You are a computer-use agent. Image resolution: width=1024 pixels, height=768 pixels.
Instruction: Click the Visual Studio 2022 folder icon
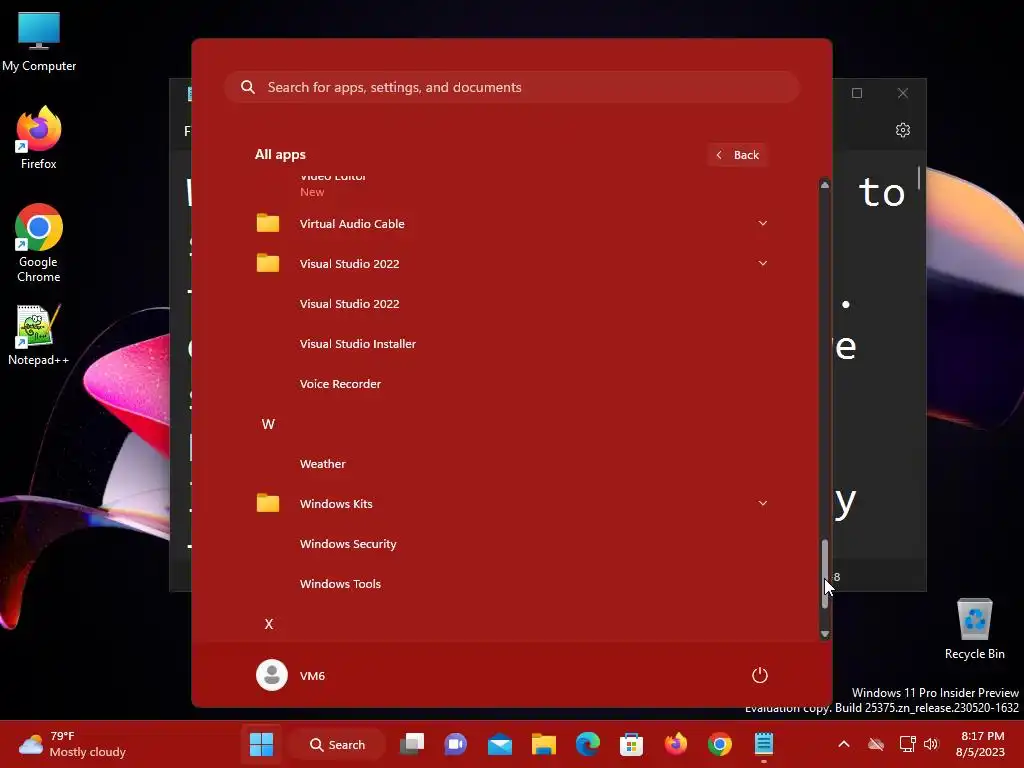pos(268,263)
